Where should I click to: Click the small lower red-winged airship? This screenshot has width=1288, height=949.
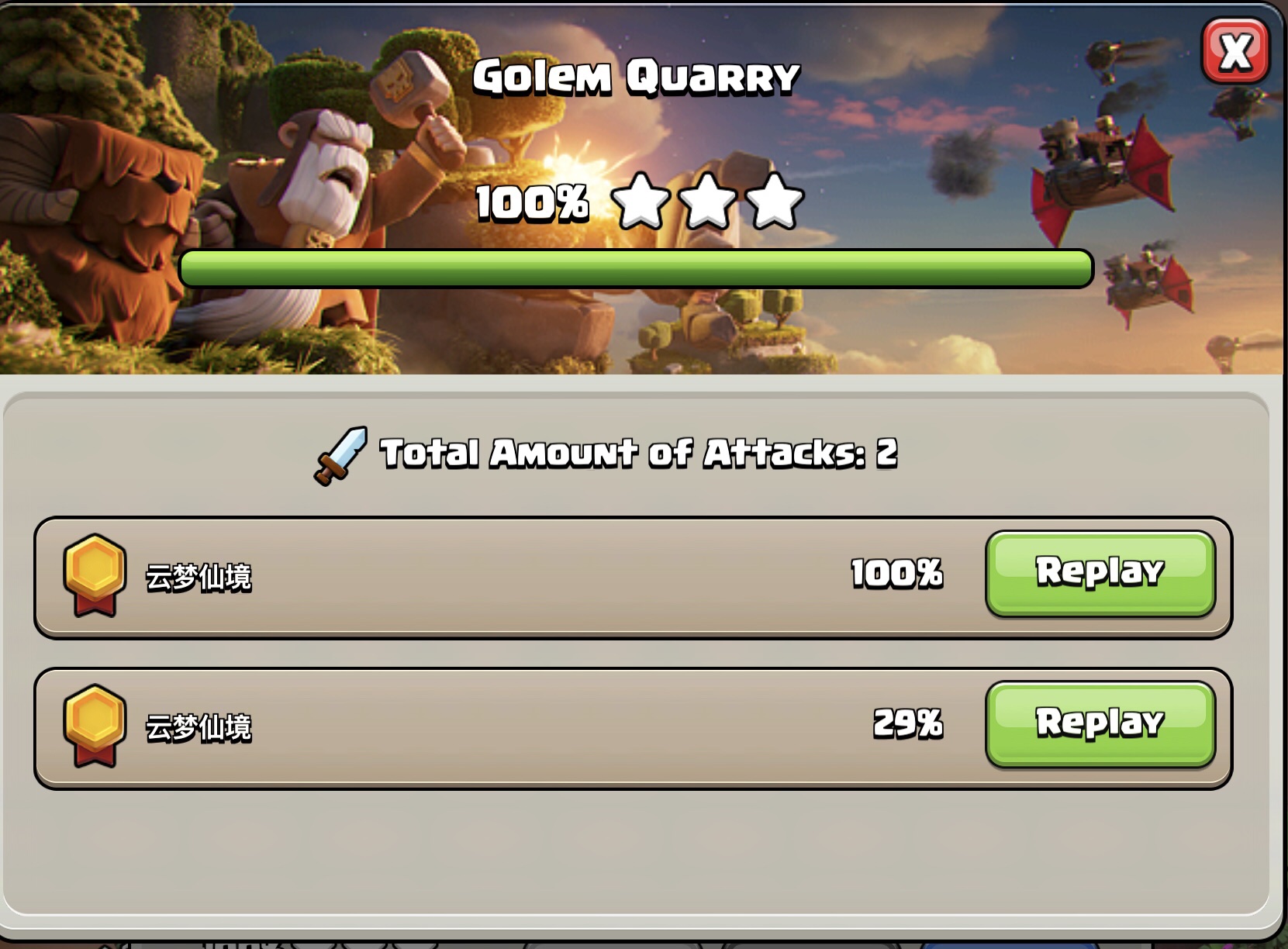[x=1148, y=281]
